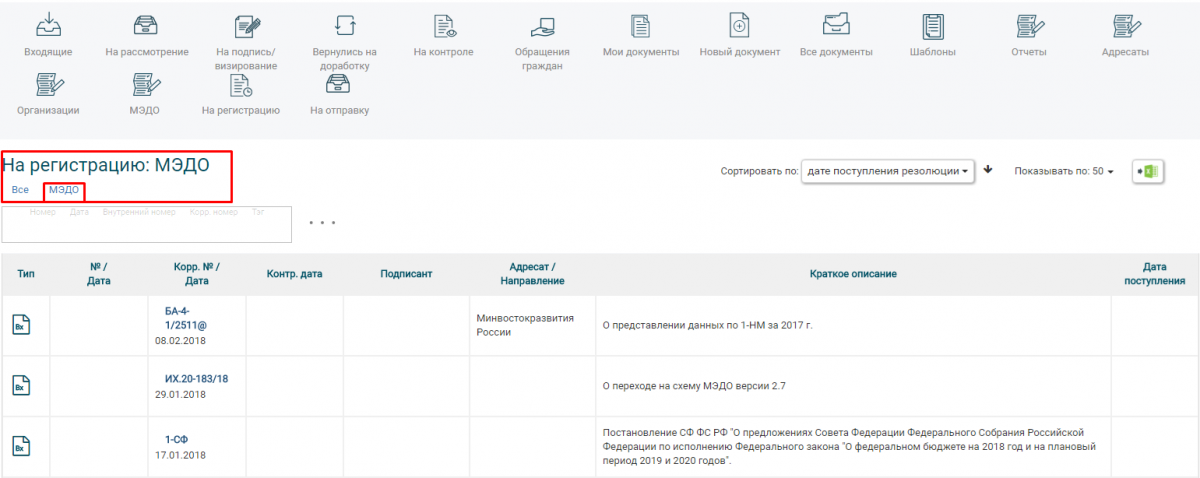This screenshot has width=1200, height=478.
Task: Open На отправку section icon
Action: point(339,86)
